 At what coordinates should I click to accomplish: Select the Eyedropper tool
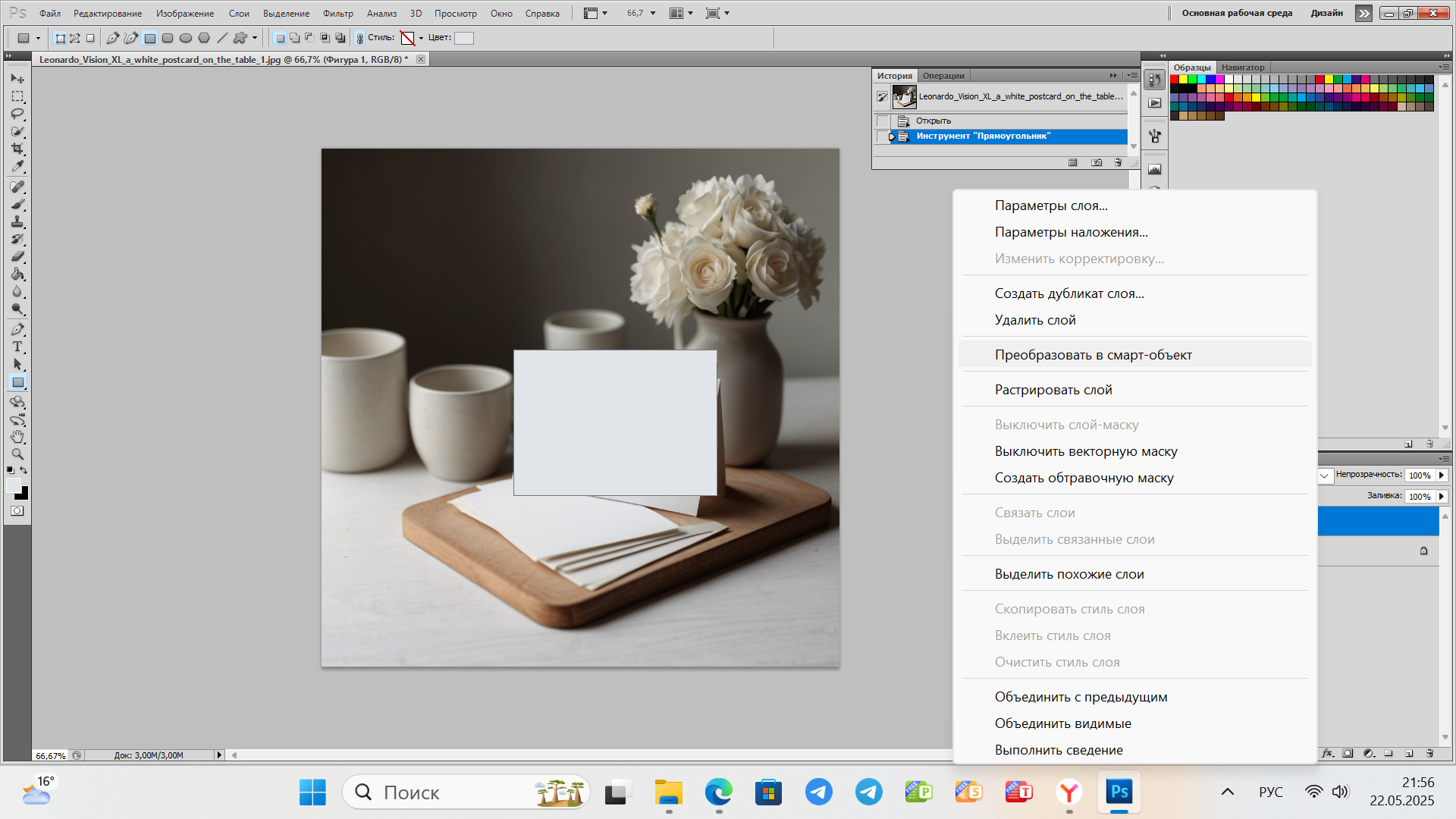coord(17,166)
